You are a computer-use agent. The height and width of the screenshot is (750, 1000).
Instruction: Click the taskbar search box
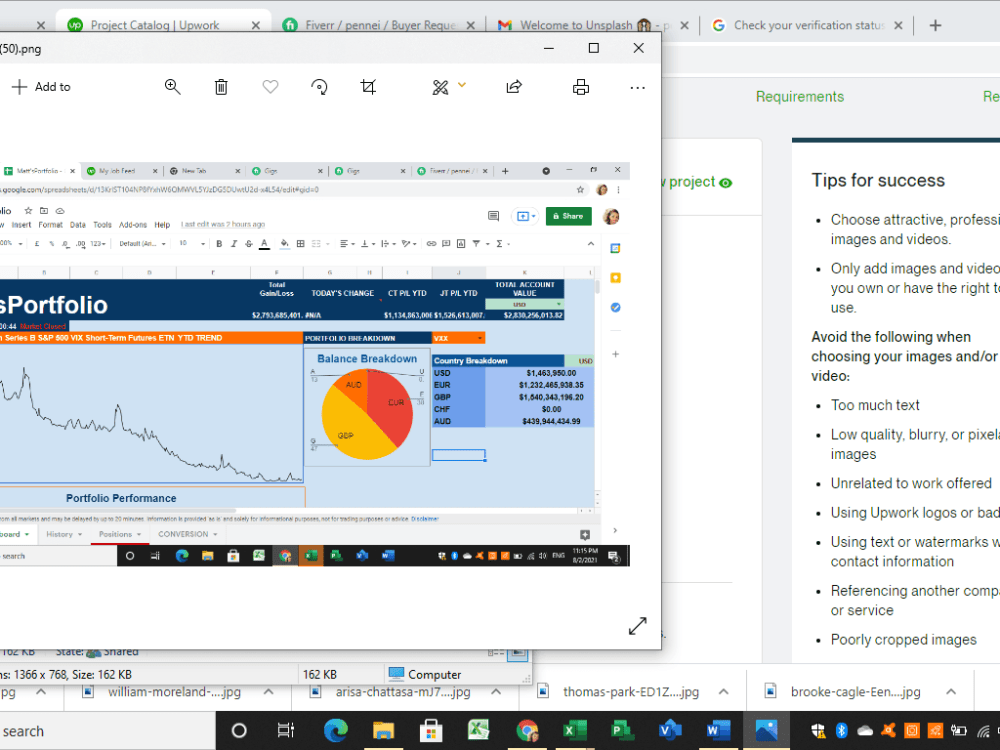click(107, 731)
